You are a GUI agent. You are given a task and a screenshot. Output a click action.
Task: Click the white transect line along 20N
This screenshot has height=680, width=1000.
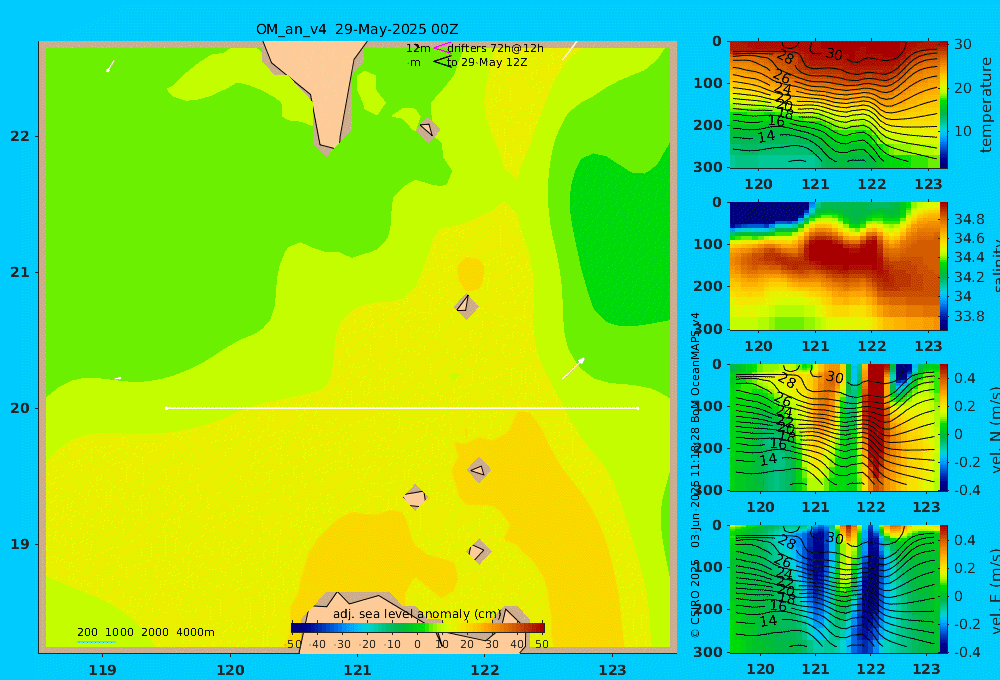402,408
